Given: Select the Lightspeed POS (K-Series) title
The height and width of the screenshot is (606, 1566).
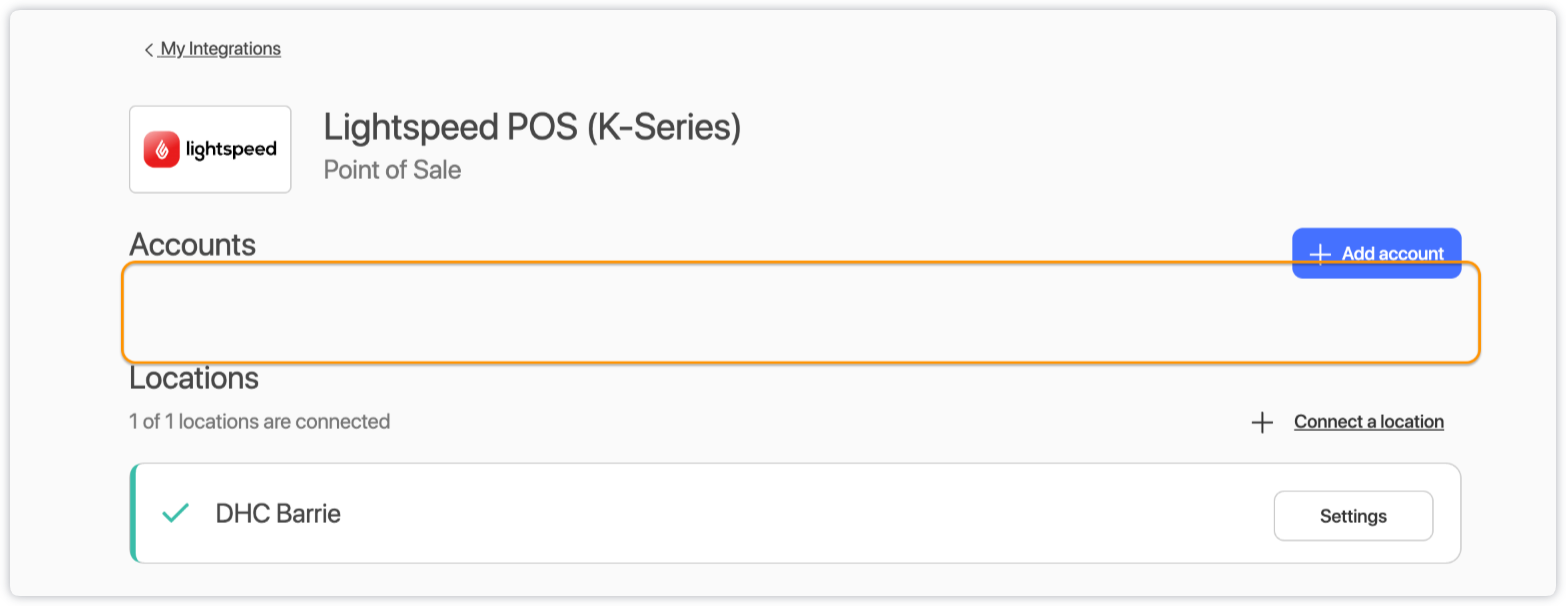Looking at the screenshot, I should tap(532, 128).
